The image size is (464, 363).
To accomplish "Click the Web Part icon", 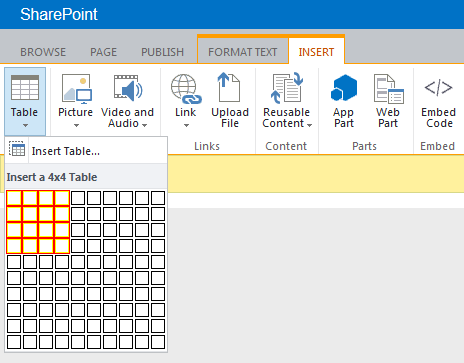I will pos(389,89).
